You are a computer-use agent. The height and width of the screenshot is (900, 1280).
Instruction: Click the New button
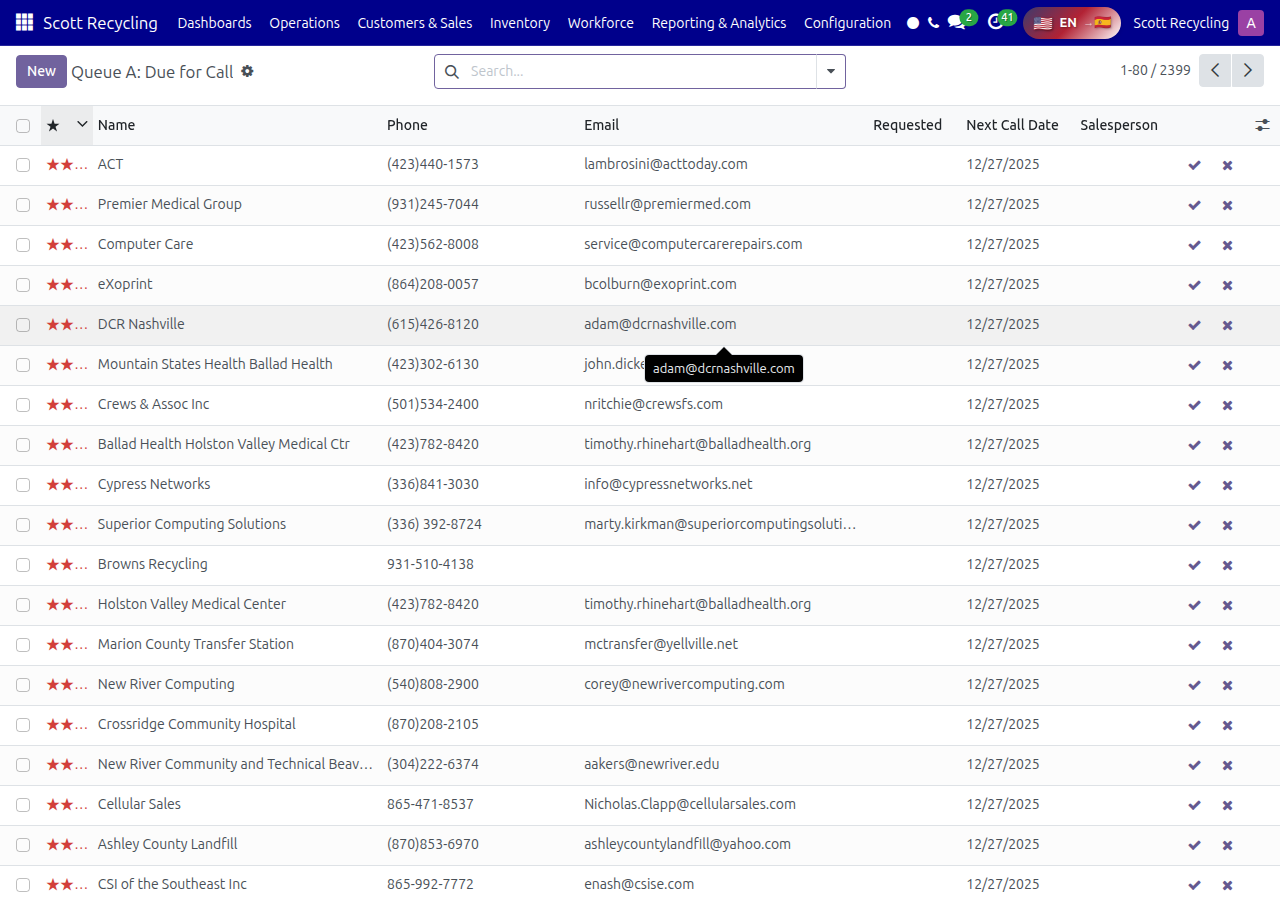41,71
